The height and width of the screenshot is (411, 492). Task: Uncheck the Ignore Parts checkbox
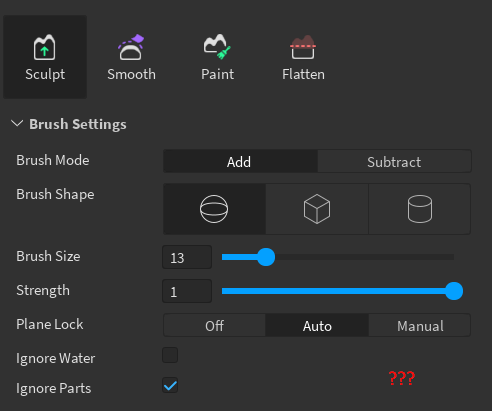(170, 385)
